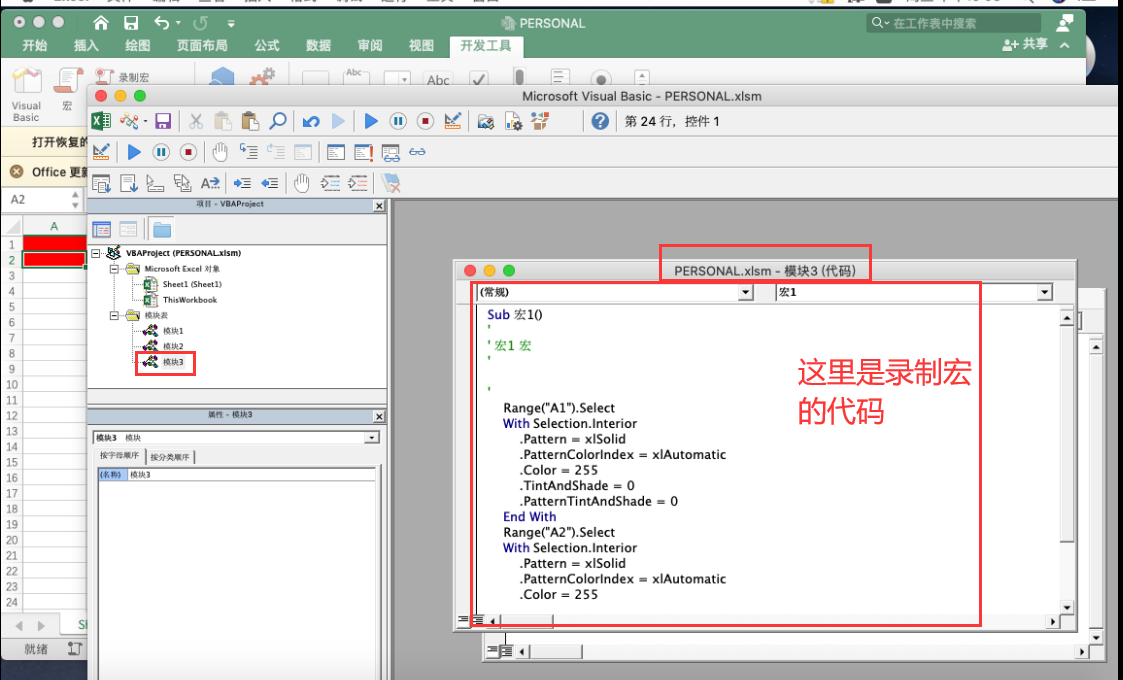Click the Comment Block icon
This screenshot has width=1123, height=680.
(x=330, y=184)
